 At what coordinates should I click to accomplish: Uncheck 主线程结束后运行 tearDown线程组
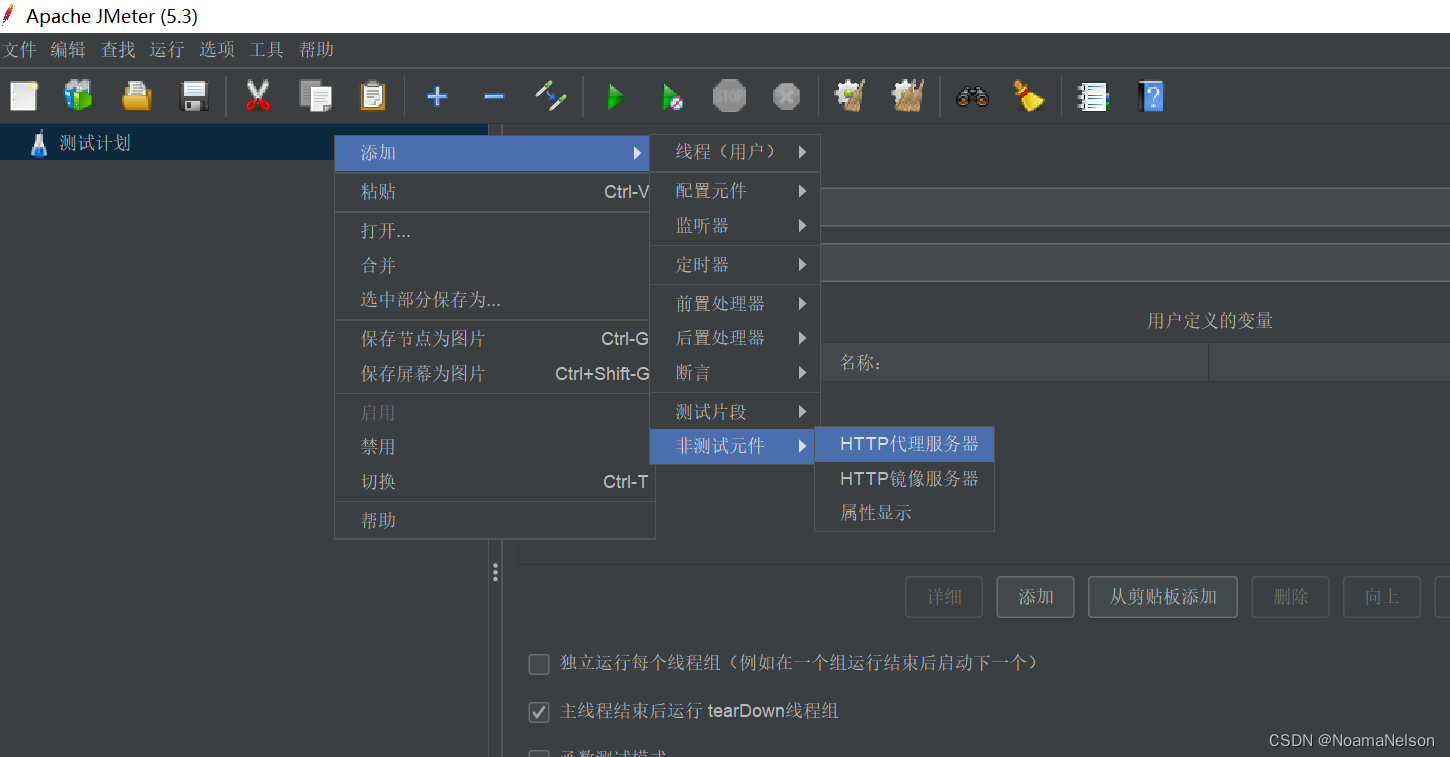(x=539, y=711)
